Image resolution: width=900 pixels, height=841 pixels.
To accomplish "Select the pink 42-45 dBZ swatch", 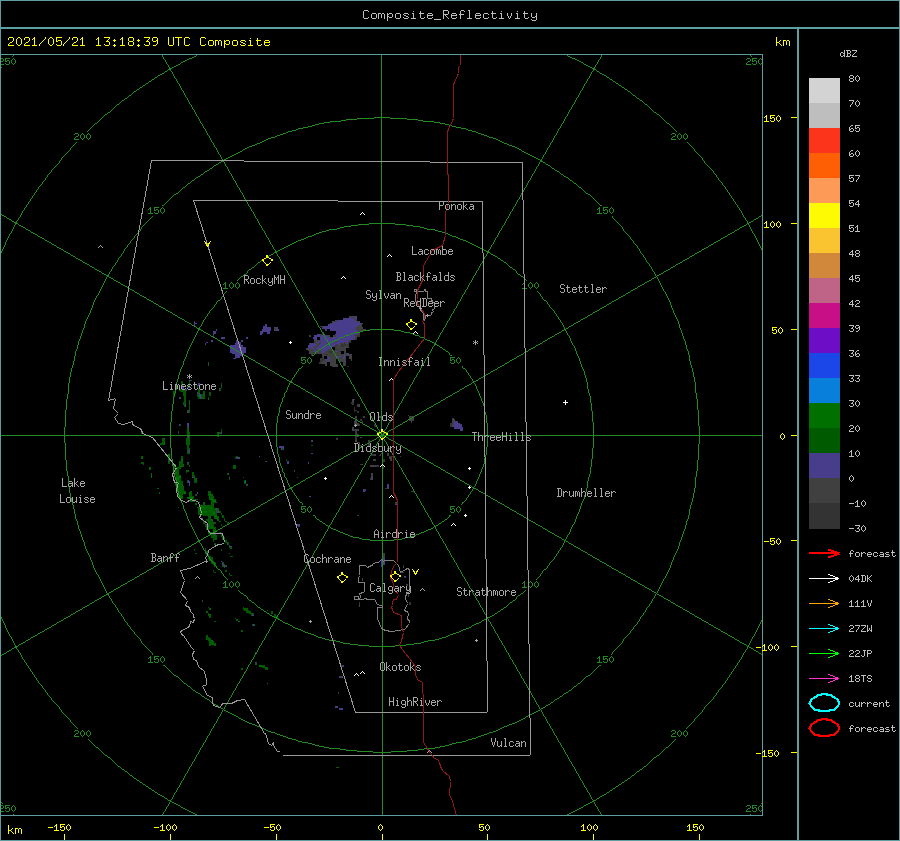I will (x=824, y=290).
